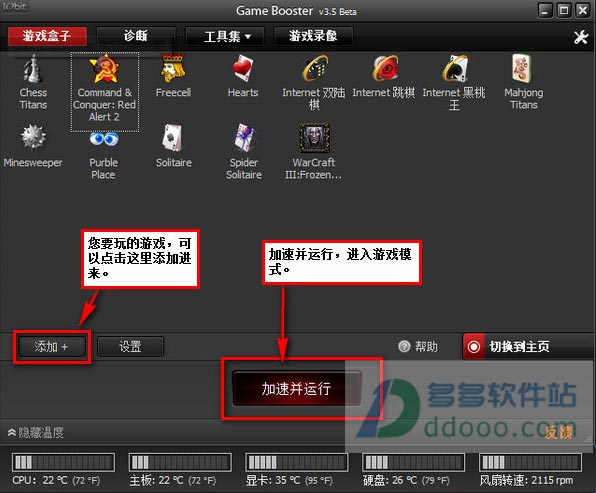Select the Mahjong Titans game icon
The height and width of the screenshot is (493, 596).
[x=522, y=69]
